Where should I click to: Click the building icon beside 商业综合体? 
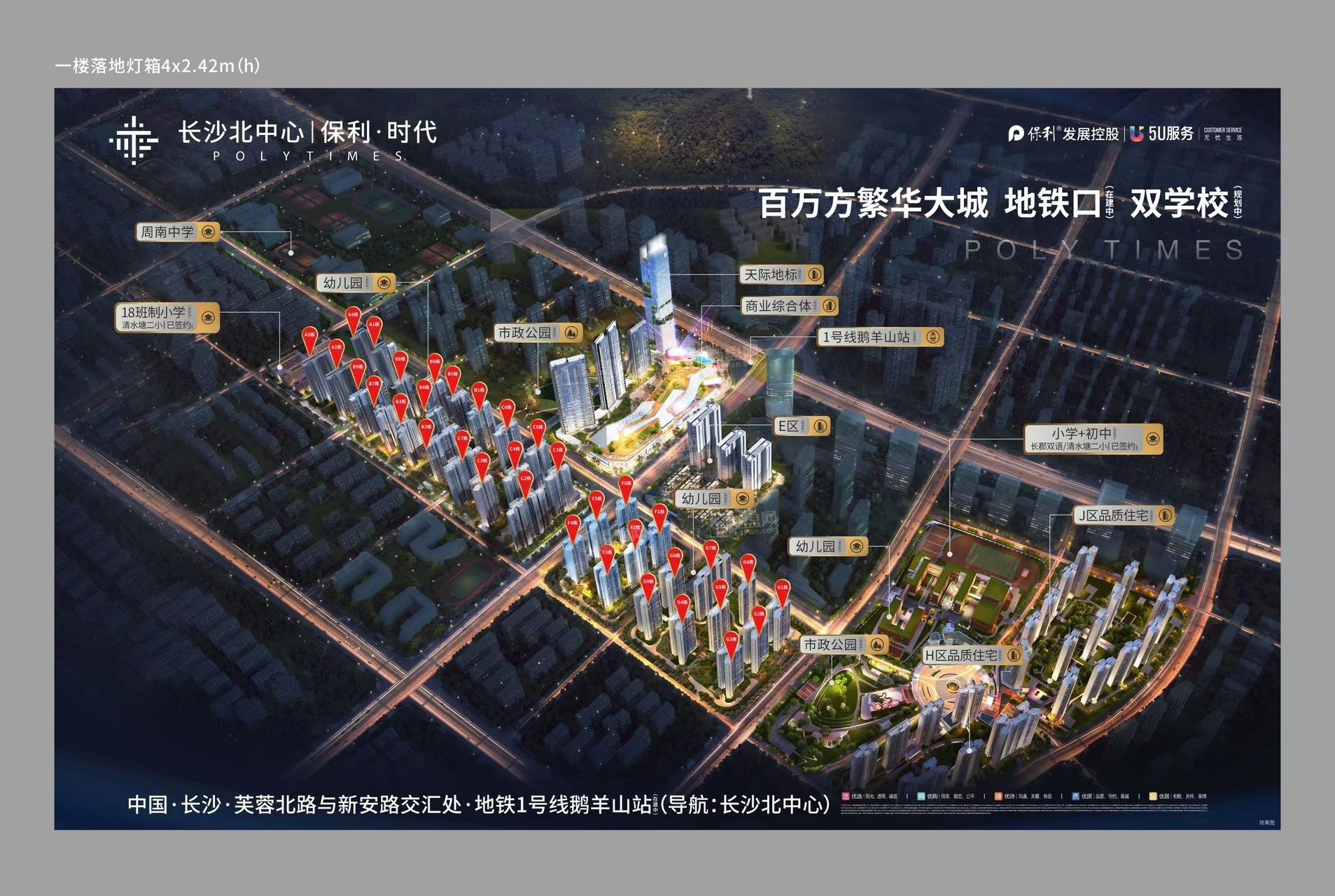click(830, 306)
